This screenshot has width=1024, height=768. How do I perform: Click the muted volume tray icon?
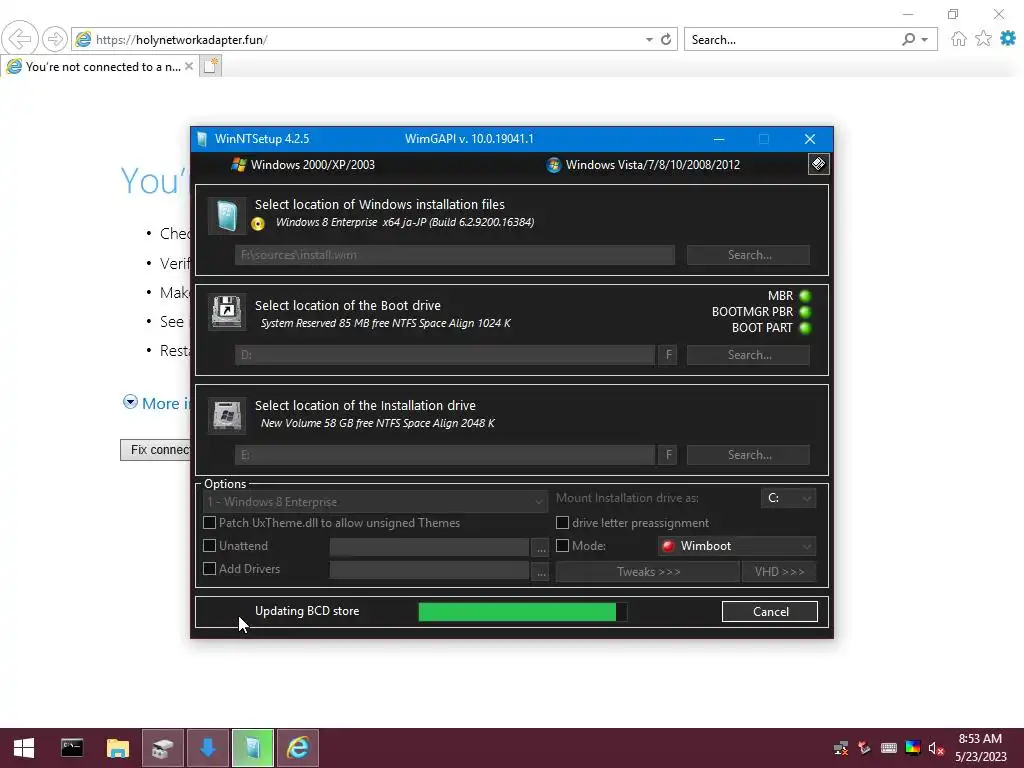pos(936,748)
